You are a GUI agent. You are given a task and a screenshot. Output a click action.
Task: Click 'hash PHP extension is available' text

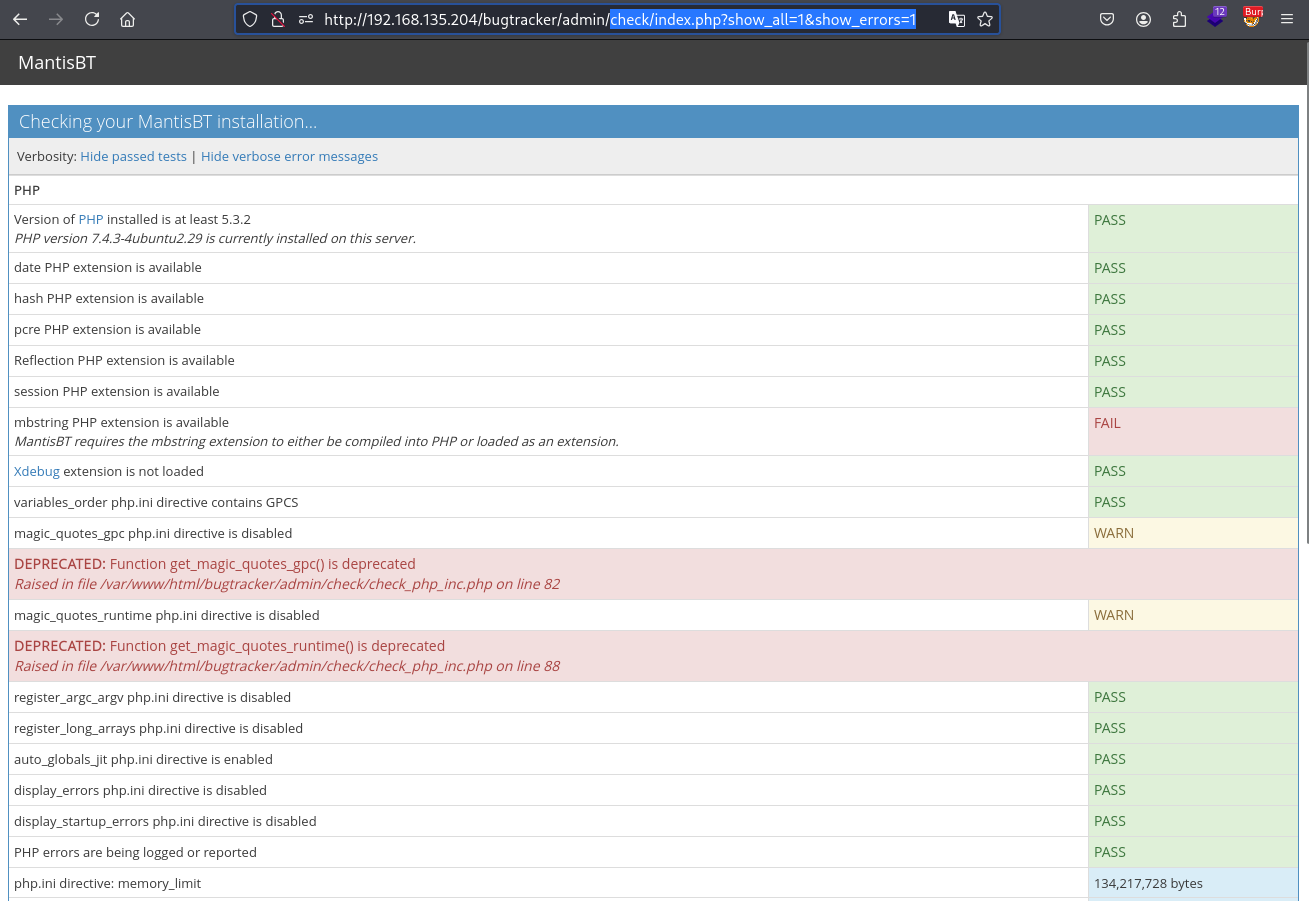109,298
